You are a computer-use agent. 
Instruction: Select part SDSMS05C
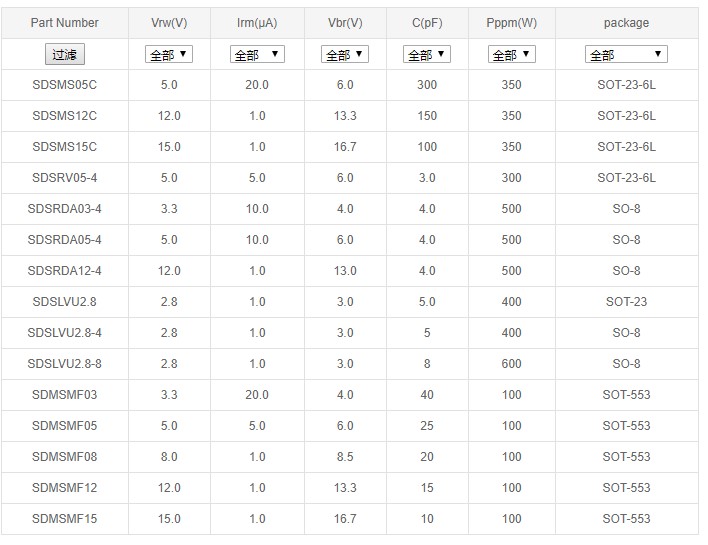coord(64,85)
